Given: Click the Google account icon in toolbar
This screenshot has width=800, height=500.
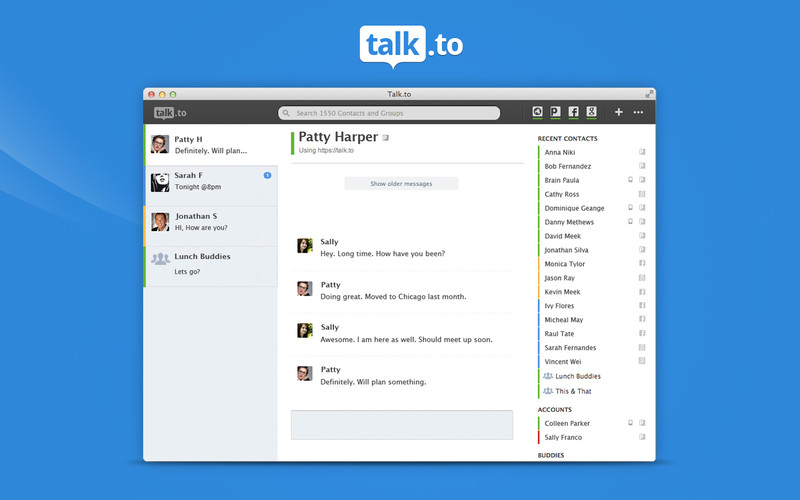Looking at the screenshot, I should [x=591, y=112].
